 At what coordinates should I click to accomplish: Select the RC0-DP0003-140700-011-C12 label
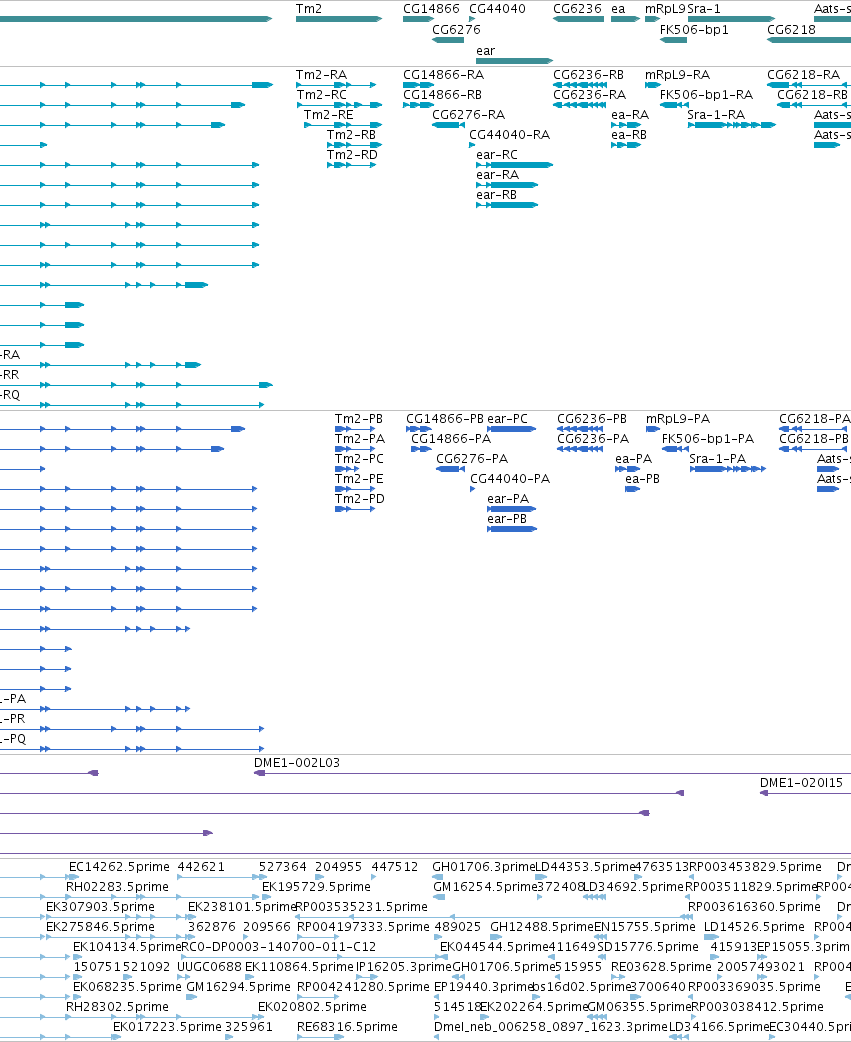(x=279, y=946)
